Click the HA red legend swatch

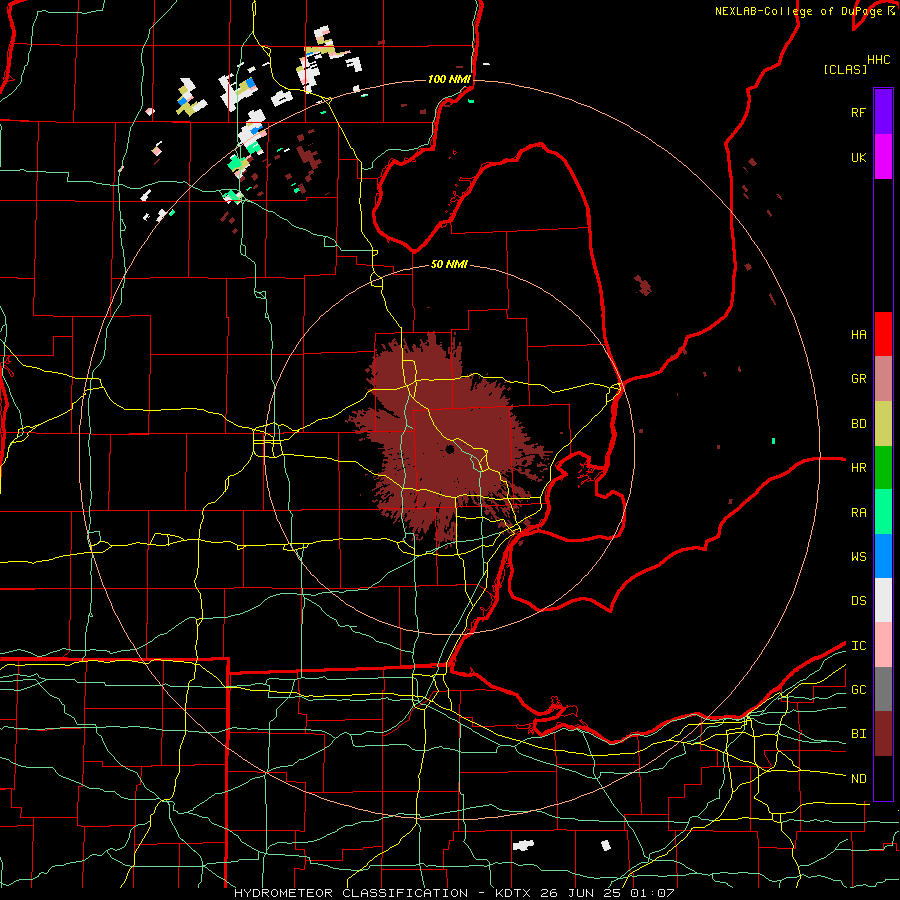[883, 334]
